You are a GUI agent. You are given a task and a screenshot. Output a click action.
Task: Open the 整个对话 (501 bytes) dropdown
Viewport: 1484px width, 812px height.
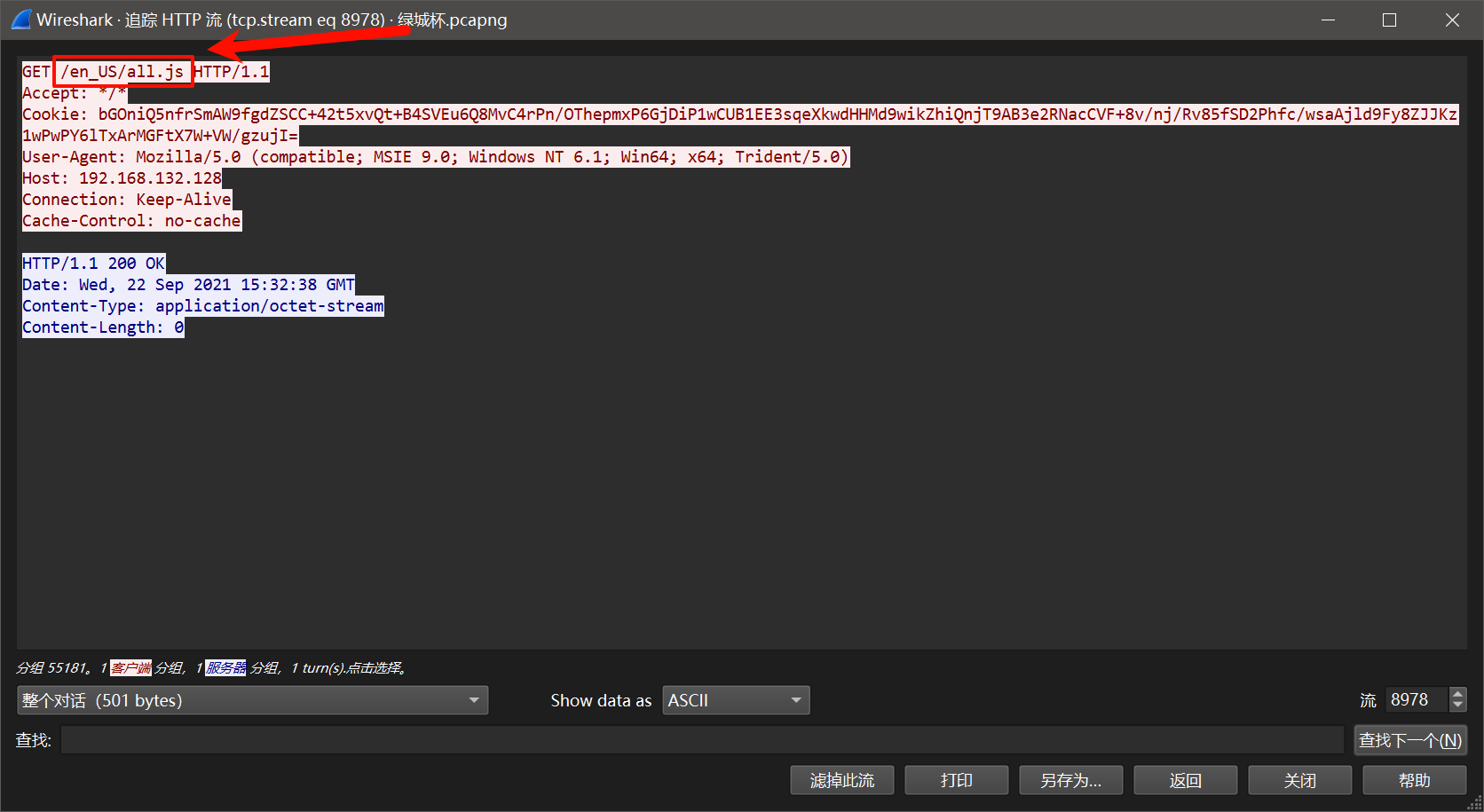pyautogui.click(x=252, y=700)
